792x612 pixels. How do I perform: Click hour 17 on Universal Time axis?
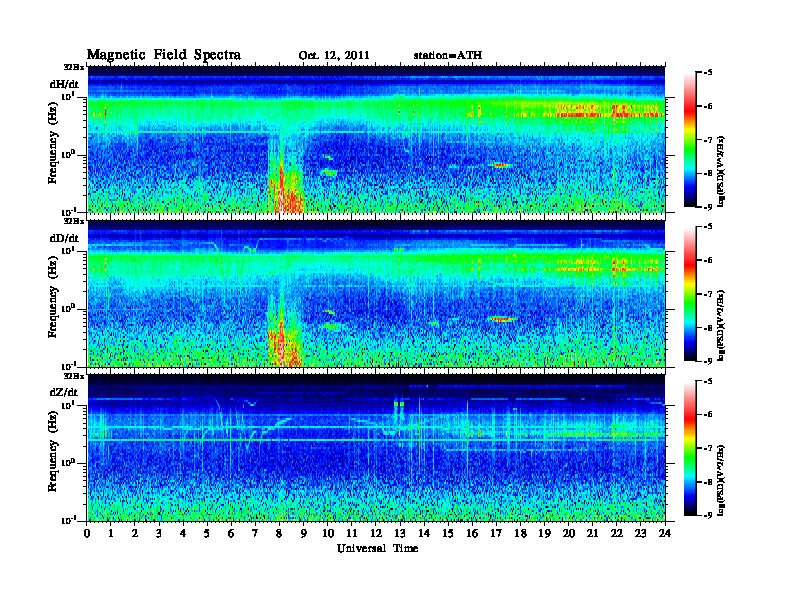(496, 534)
